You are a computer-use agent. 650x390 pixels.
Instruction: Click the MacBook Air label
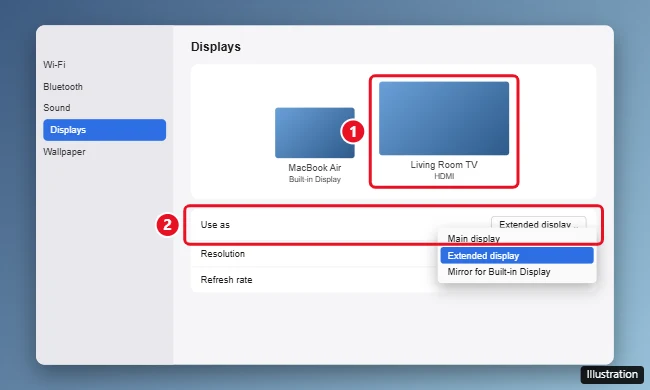coord(315,168)
